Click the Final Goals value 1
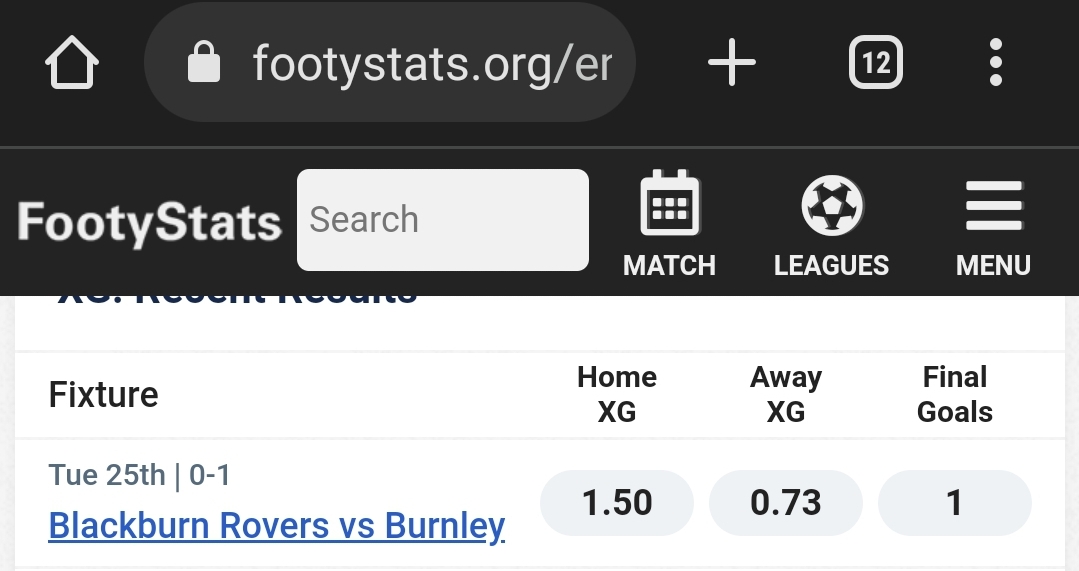 coord(954,503)
